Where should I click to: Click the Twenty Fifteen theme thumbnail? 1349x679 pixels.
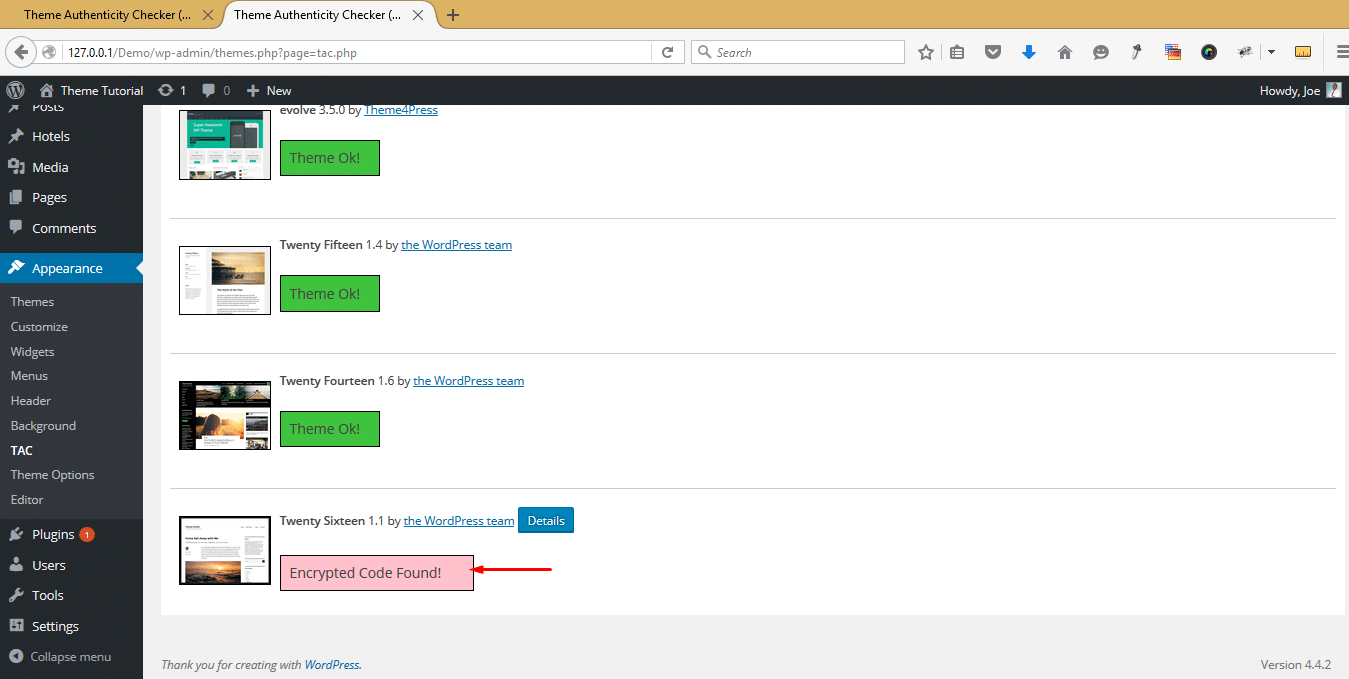(x=225, y=280)
